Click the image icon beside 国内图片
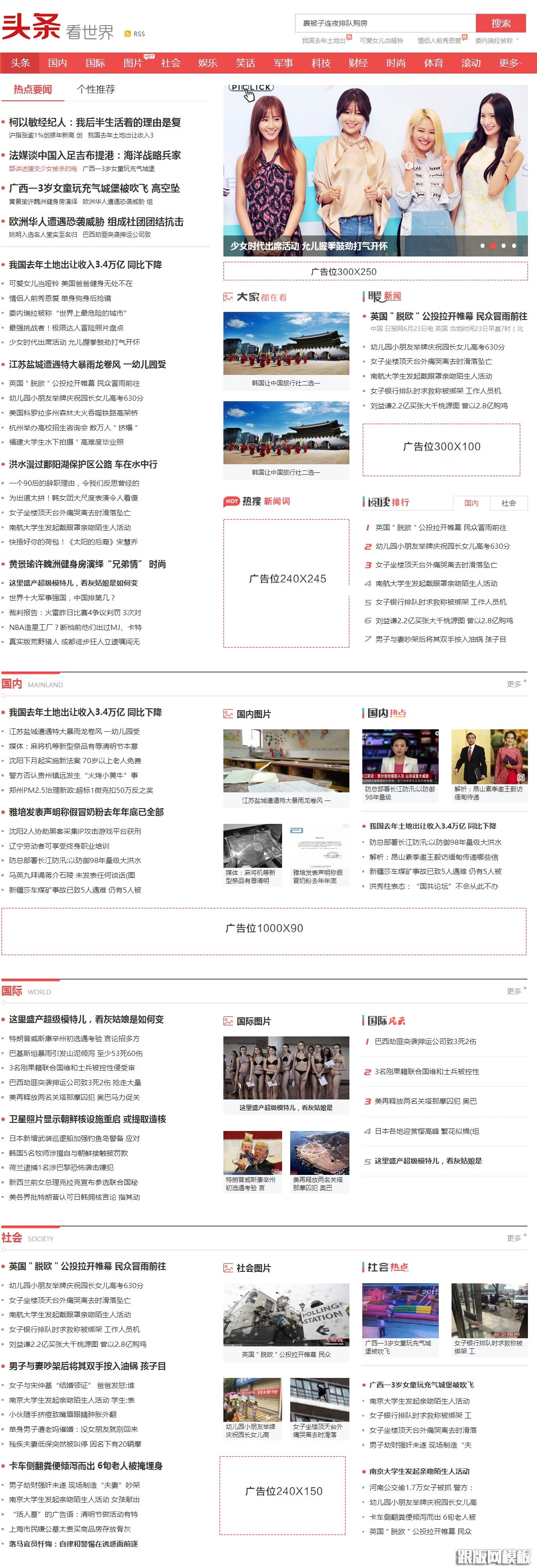Image resolution: width=537 pixels, height=1568 pixels. click(228, 714)
